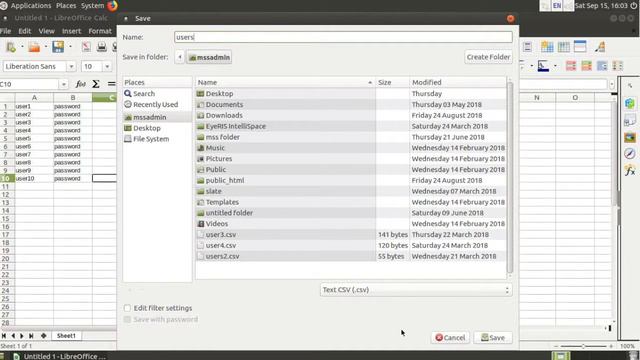
Task: Open the Text CSV file type dropdown
Action: [x=416, y=290]
